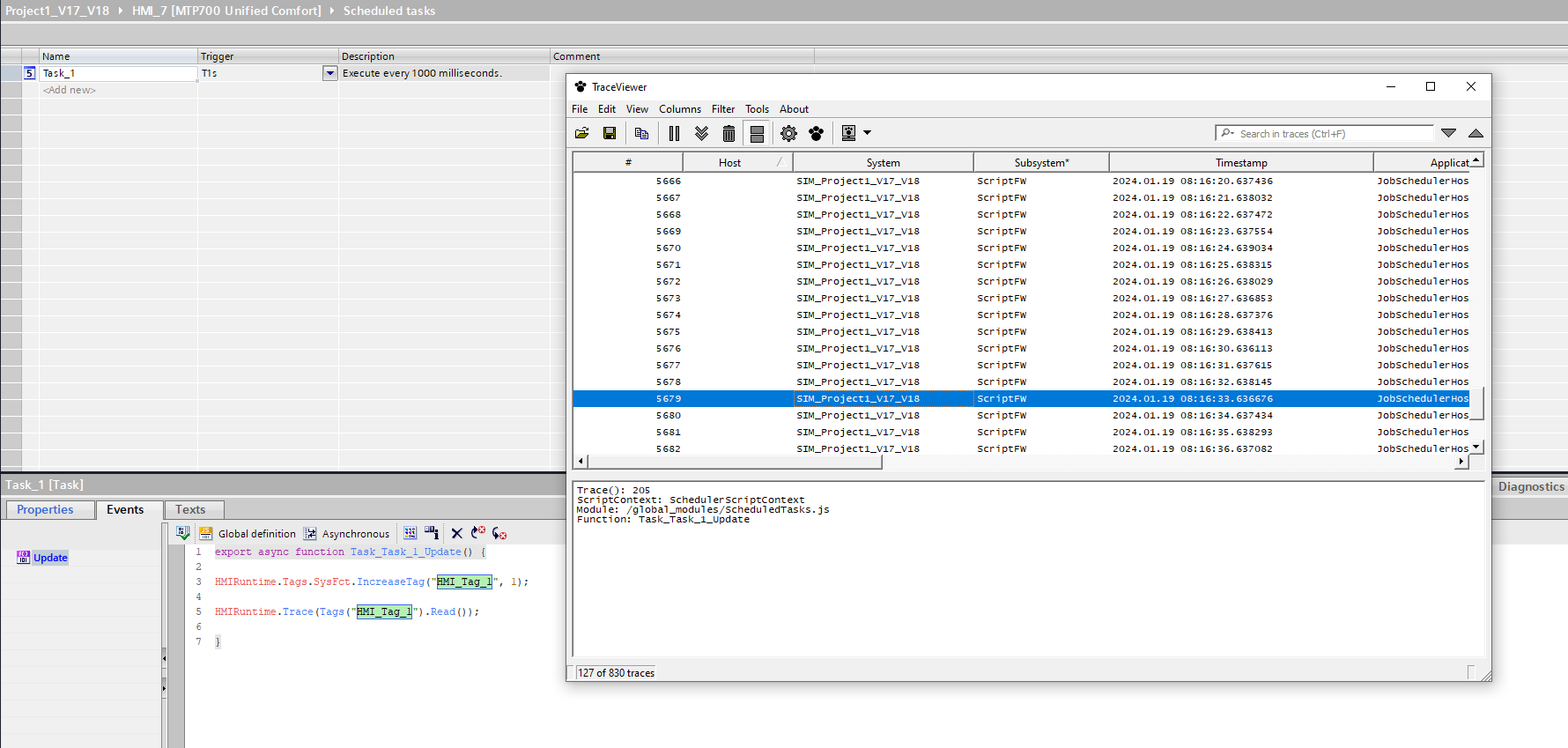Jump to next search result down arrow
Screen dimensions: 1568x748
(x=1448, y=133)
